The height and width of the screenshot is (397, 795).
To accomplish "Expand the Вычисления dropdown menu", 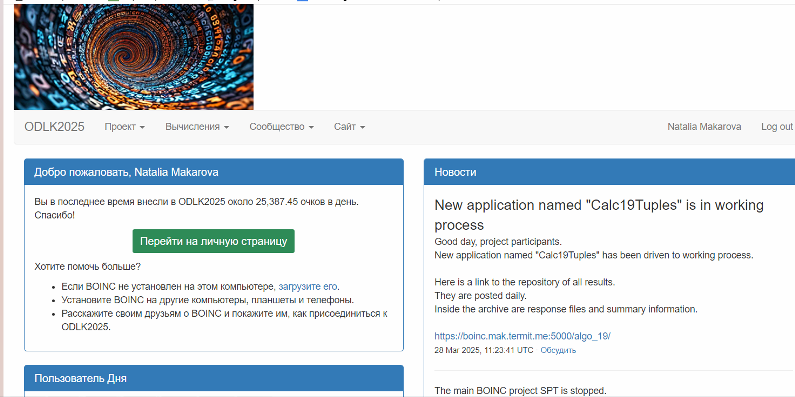I will coord(197,127).
